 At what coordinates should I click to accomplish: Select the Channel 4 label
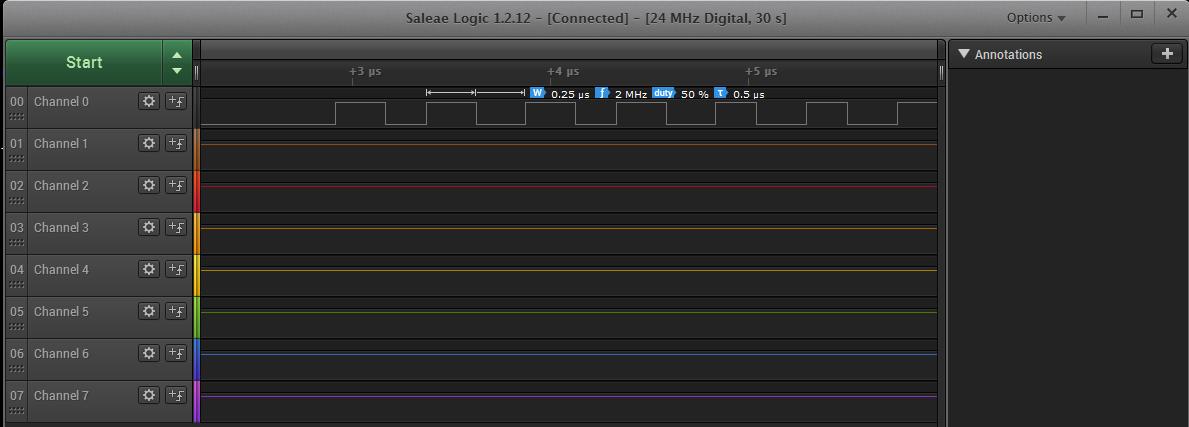61,268
